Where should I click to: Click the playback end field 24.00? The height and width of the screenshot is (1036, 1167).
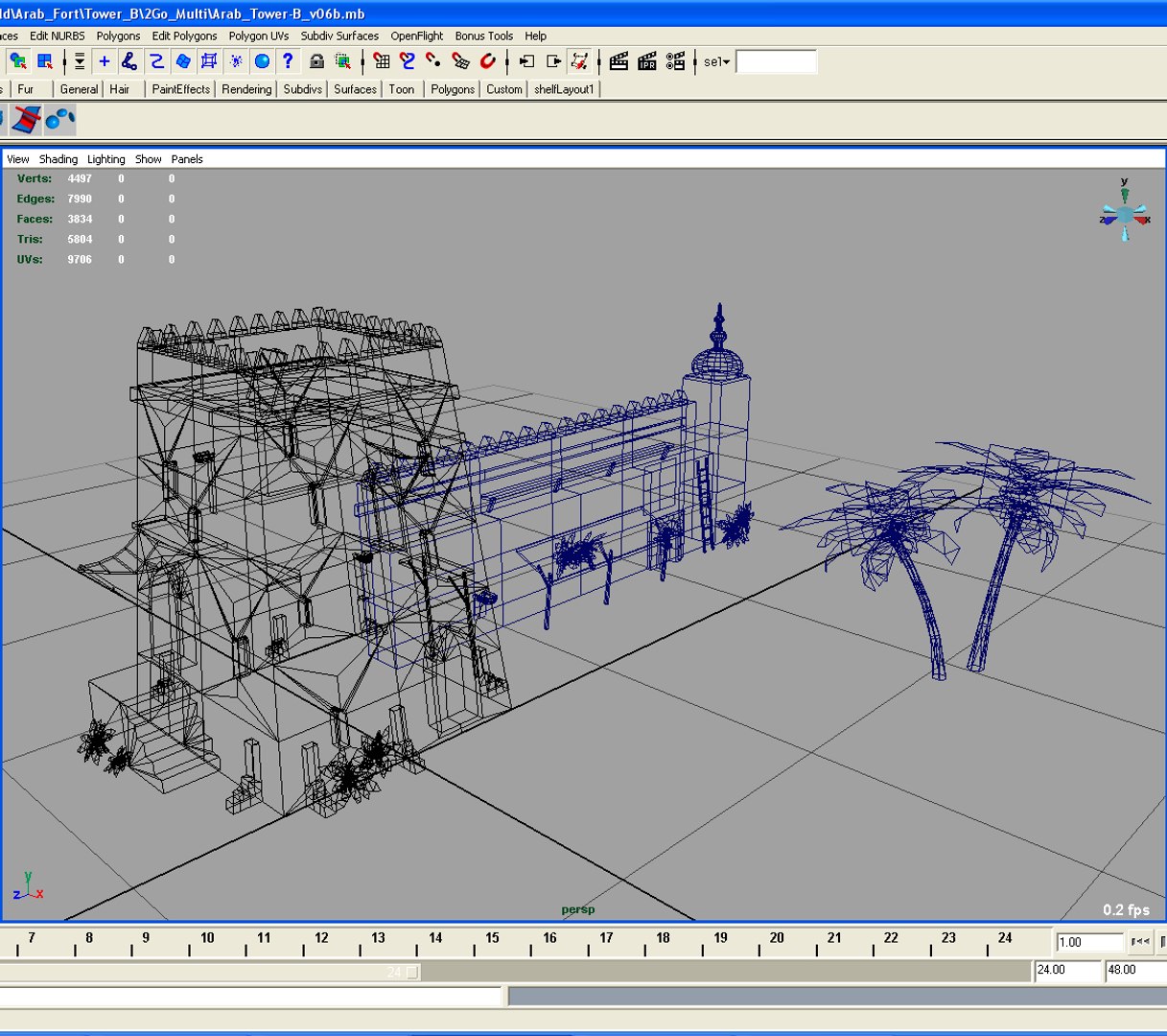1067,971
